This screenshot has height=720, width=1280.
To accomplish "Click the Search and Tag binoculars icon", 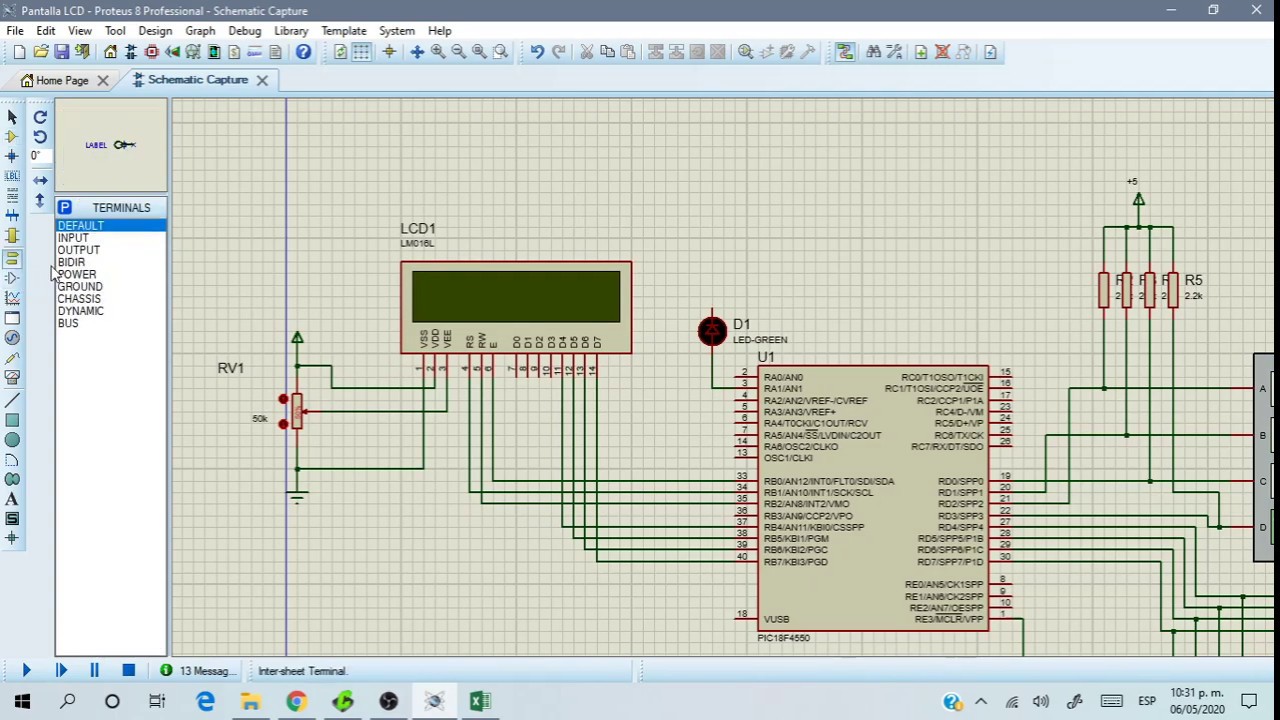I will (x=874, y=52).
